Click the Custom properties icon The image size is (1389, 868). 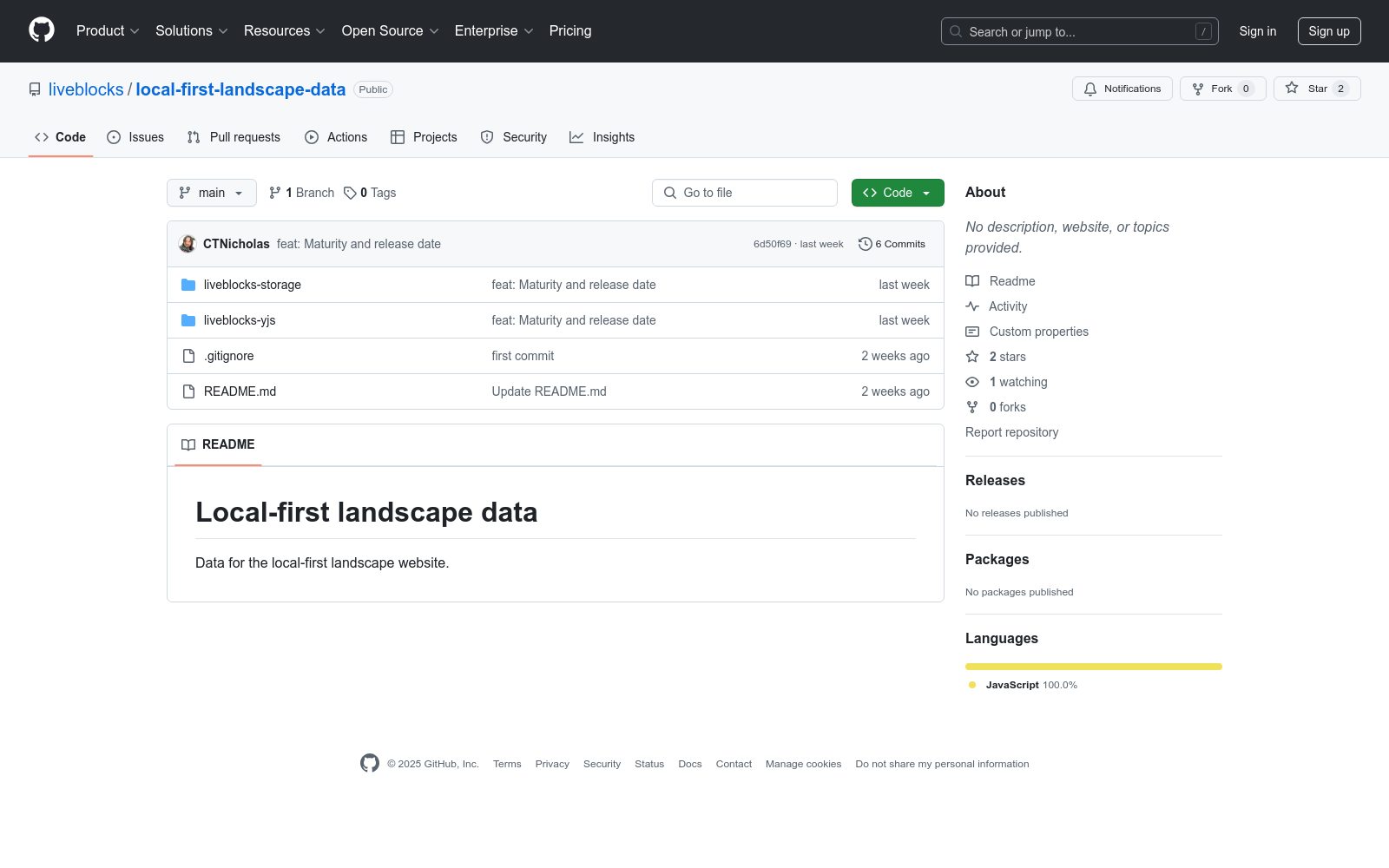pyautogui.click(x=972, y=332)
